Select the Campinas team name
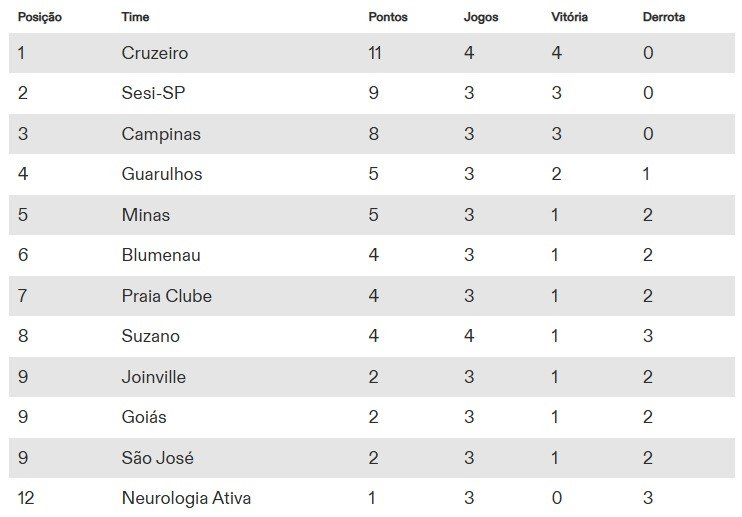 pos(161,134)
